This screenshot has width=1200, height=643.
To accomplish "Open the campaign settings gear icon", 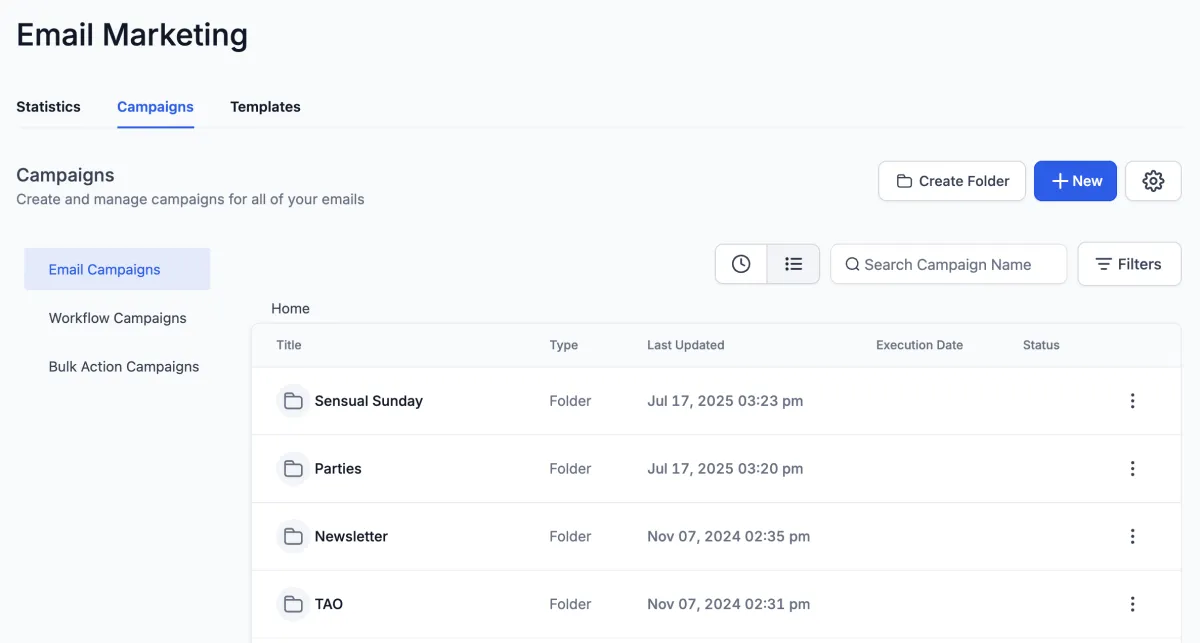I will pos(1153,181).
